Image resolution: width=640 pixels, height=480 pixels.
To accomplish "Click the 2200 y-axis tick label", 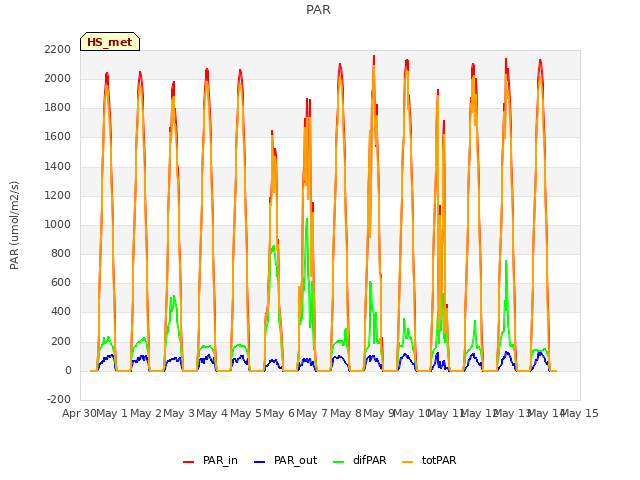I will pyautogui.click(x=58, y=49).
